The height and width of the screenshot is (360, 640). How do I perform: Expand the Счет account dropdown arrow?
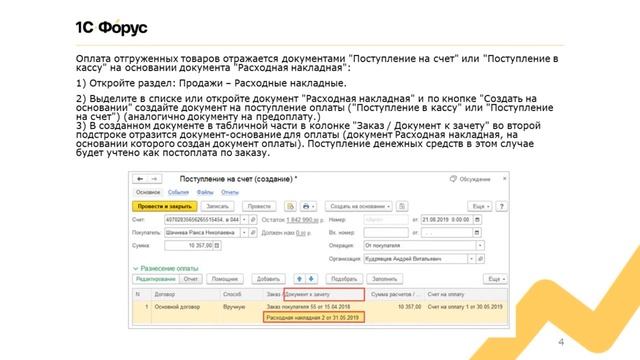click(x=244, y=220)
